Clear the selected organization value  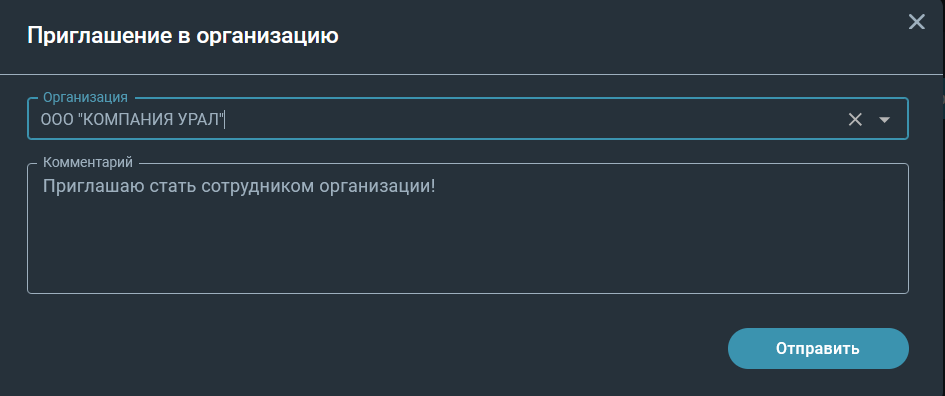point(855,119)
